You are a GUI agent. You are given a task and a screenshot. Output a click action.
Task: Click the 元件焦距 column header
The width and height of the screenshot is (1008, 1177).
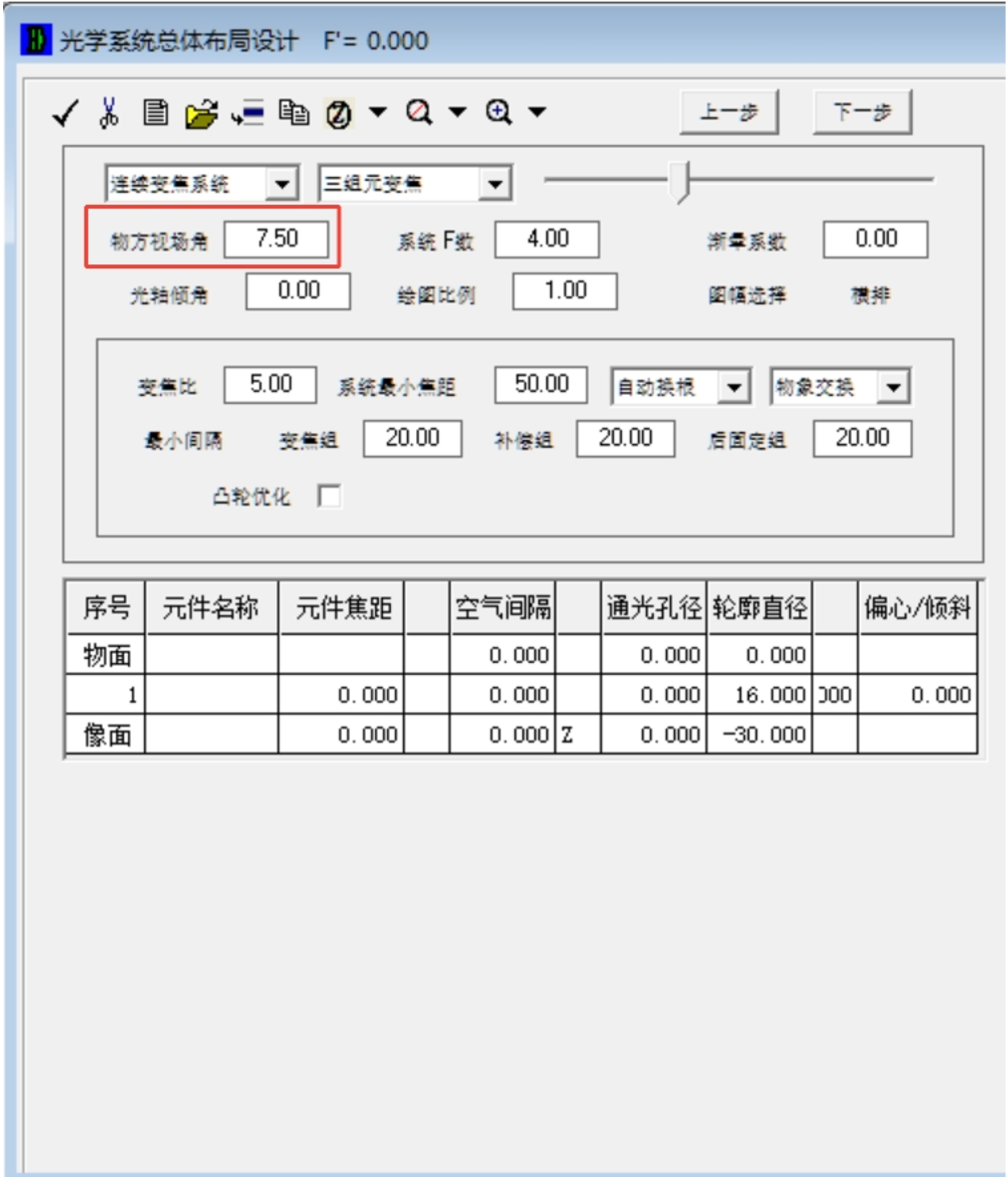(342, 607)
